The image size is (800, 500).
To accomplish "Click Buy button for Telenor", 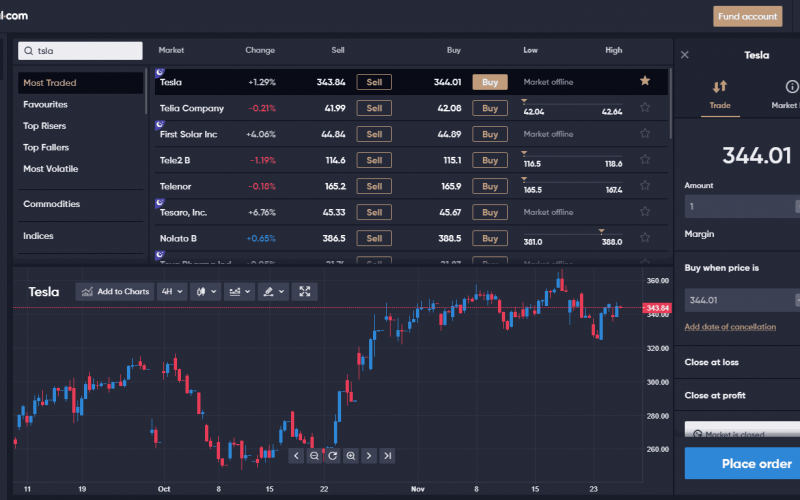I will click(x=490, y=186).
